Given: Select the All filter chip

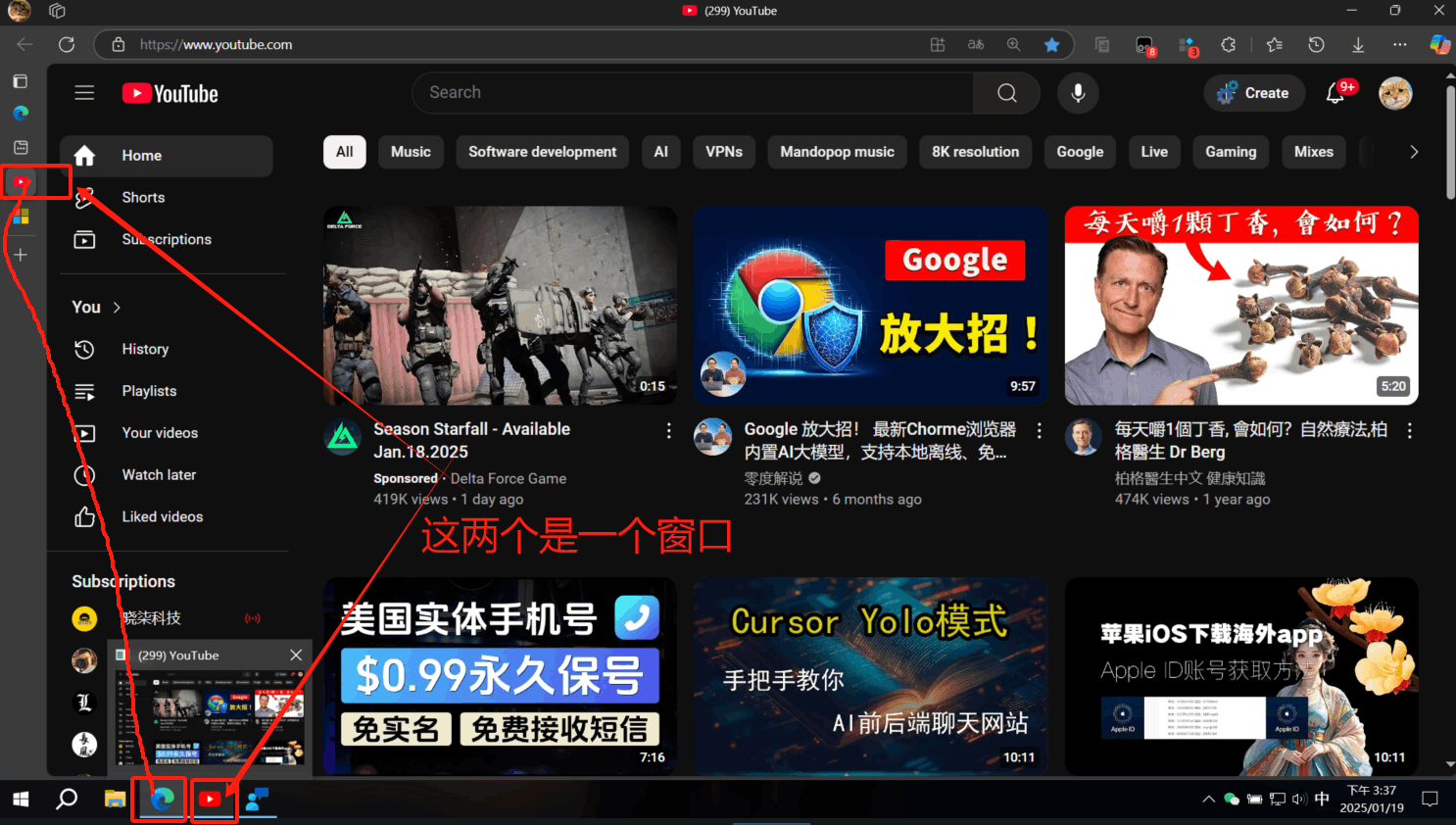Looking at the screenshot, I should click(345, 152).
